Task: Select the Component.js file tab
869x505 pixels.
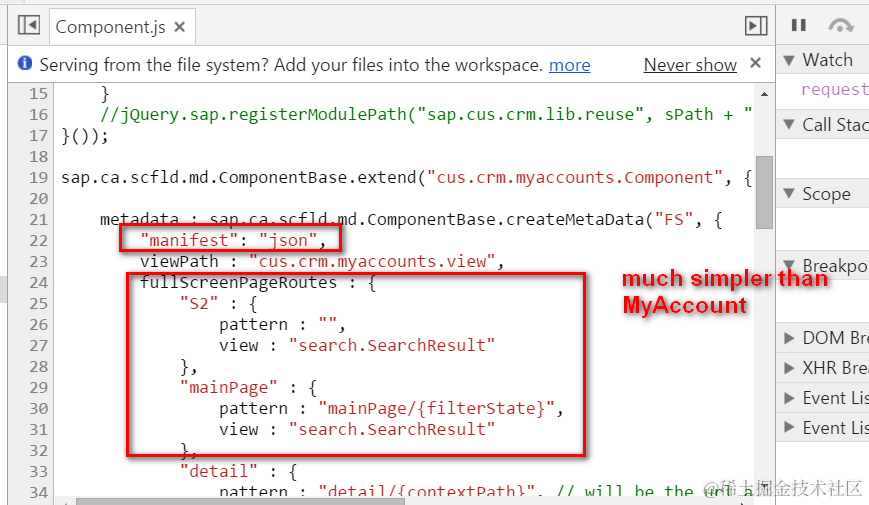Action: tap(122, 27)
